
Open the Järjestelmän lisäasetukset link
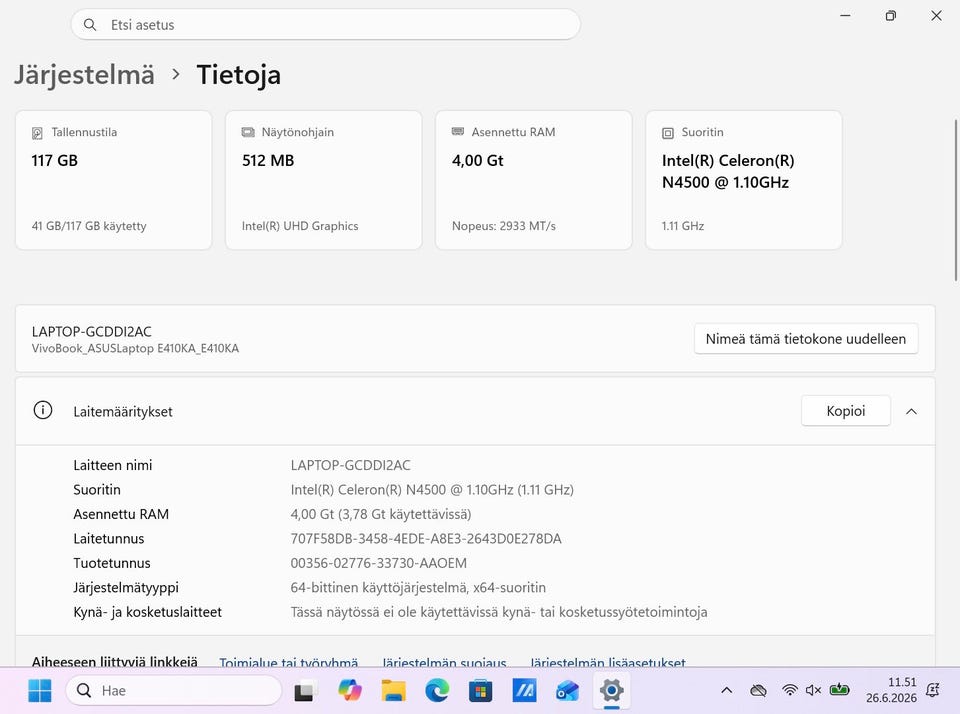click(607, 662)
